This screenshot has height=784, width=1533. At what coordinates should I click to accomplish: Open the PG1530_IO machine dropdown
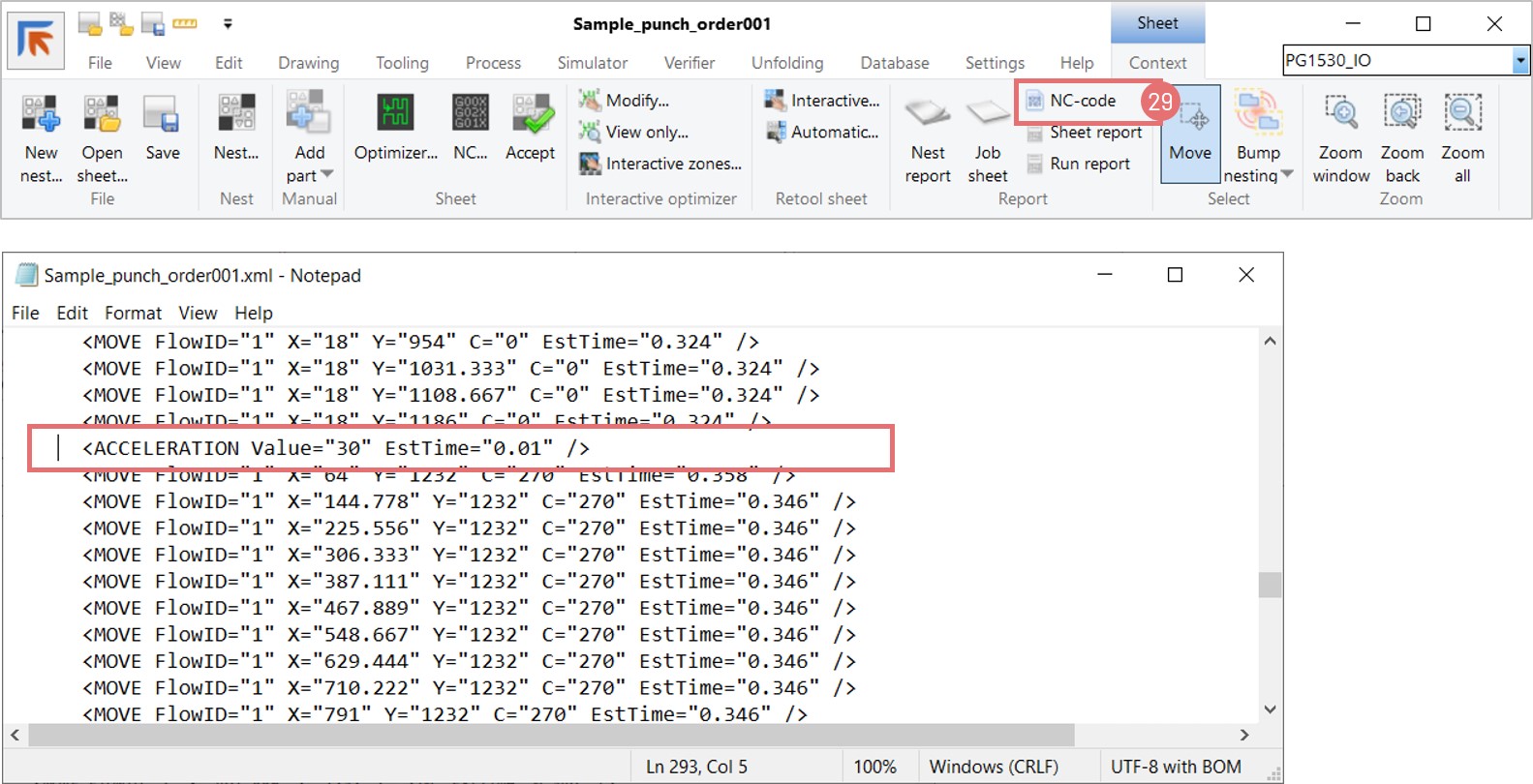(1520, 61)
